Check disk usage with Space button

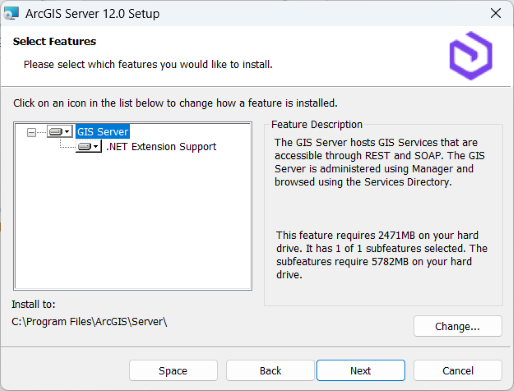click(173, 371)
